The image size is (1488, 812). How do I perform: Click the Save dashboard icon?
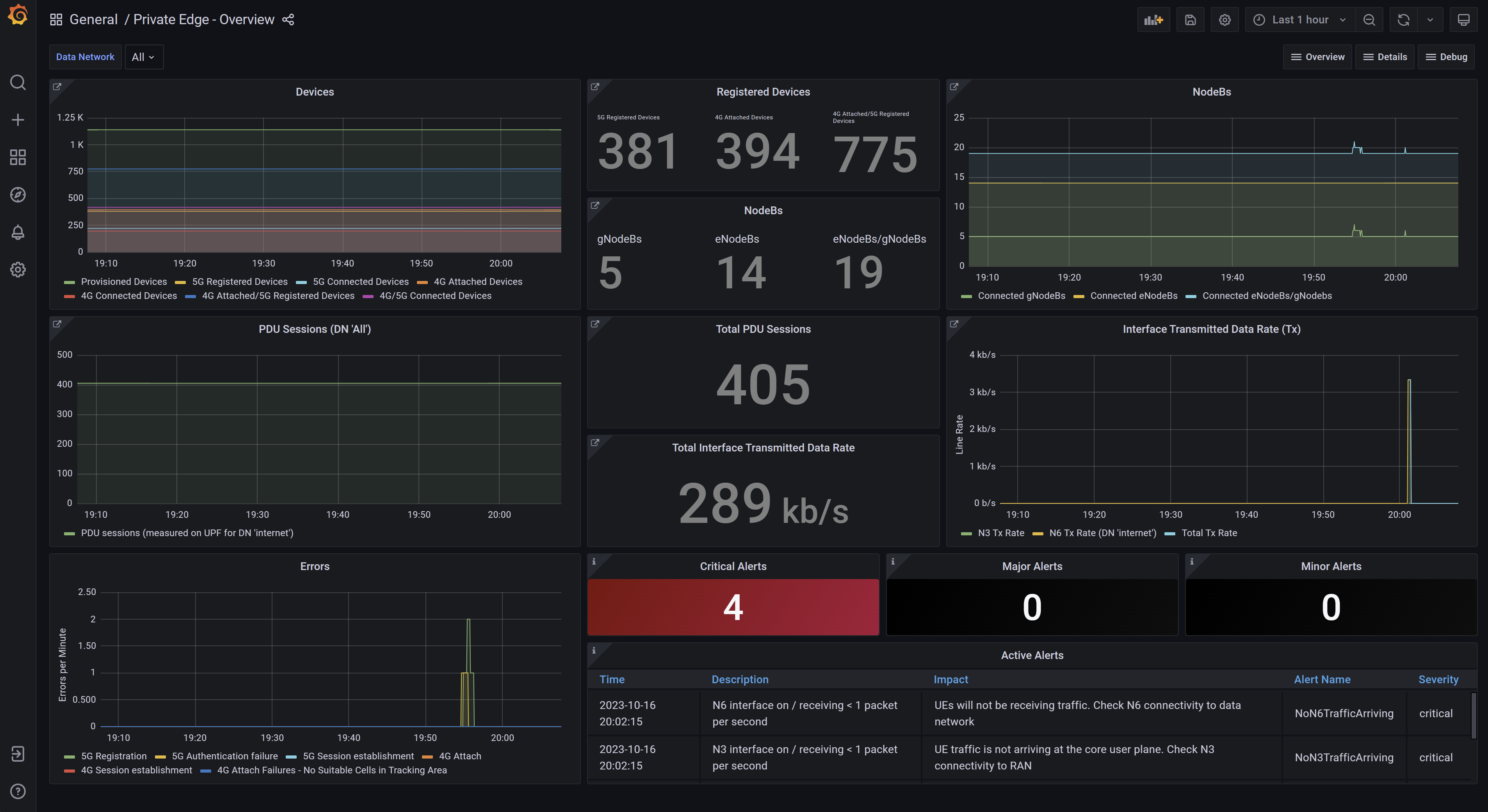coord(1190,20)
